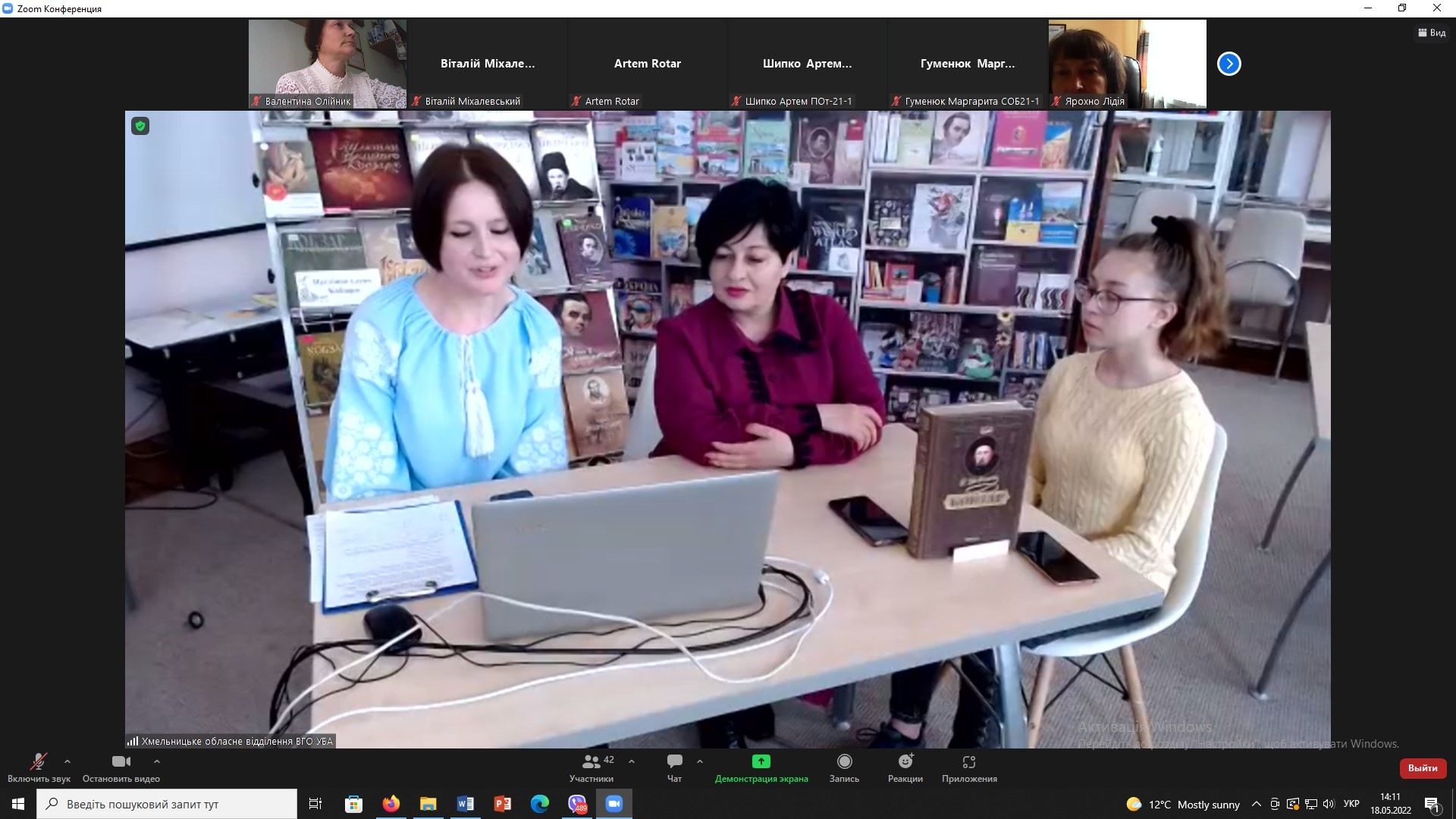Open the Reactions menu icon
The width and height of the screenshot is (1456, 819).
[x=905, y=762]
